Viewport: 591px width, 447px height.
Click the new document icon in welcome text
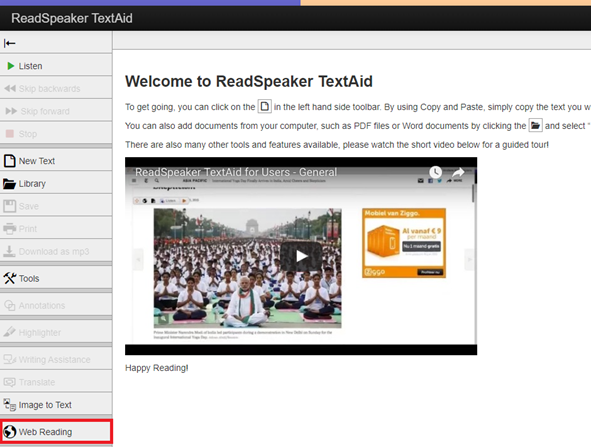(x=265, y=106)
